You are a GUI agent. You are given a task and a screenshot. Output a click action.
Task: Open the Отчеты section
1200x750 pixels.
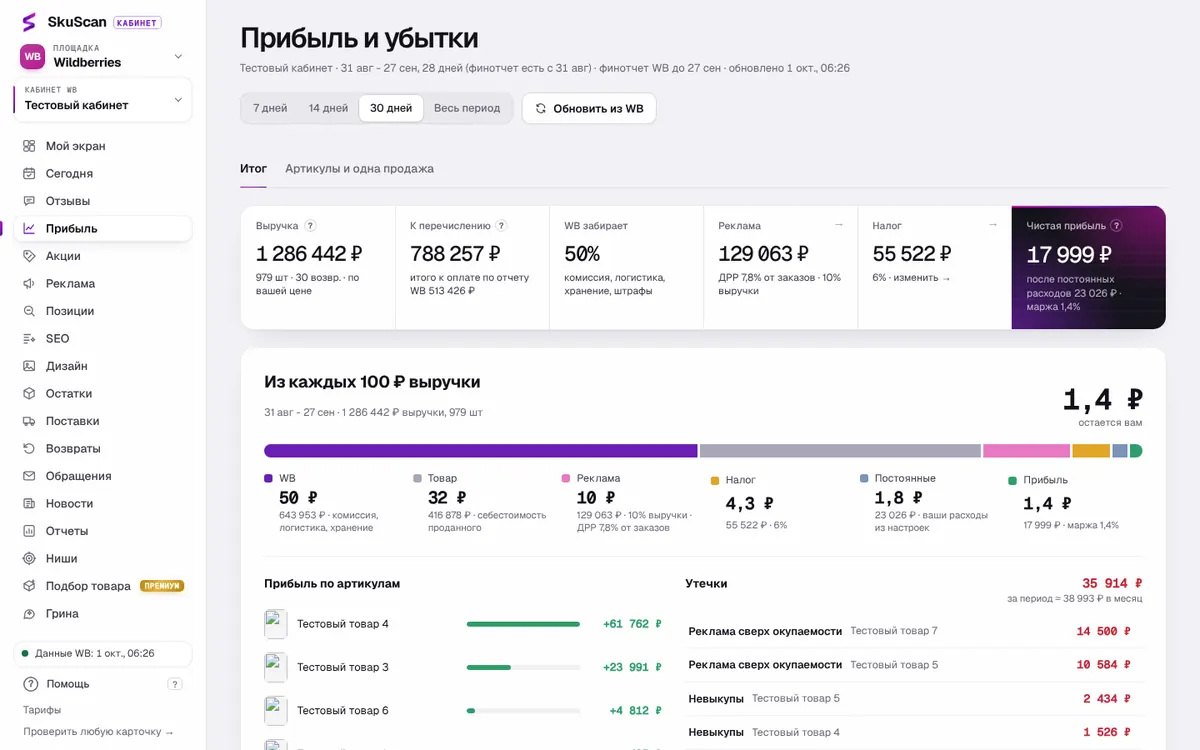coord(103,531)
